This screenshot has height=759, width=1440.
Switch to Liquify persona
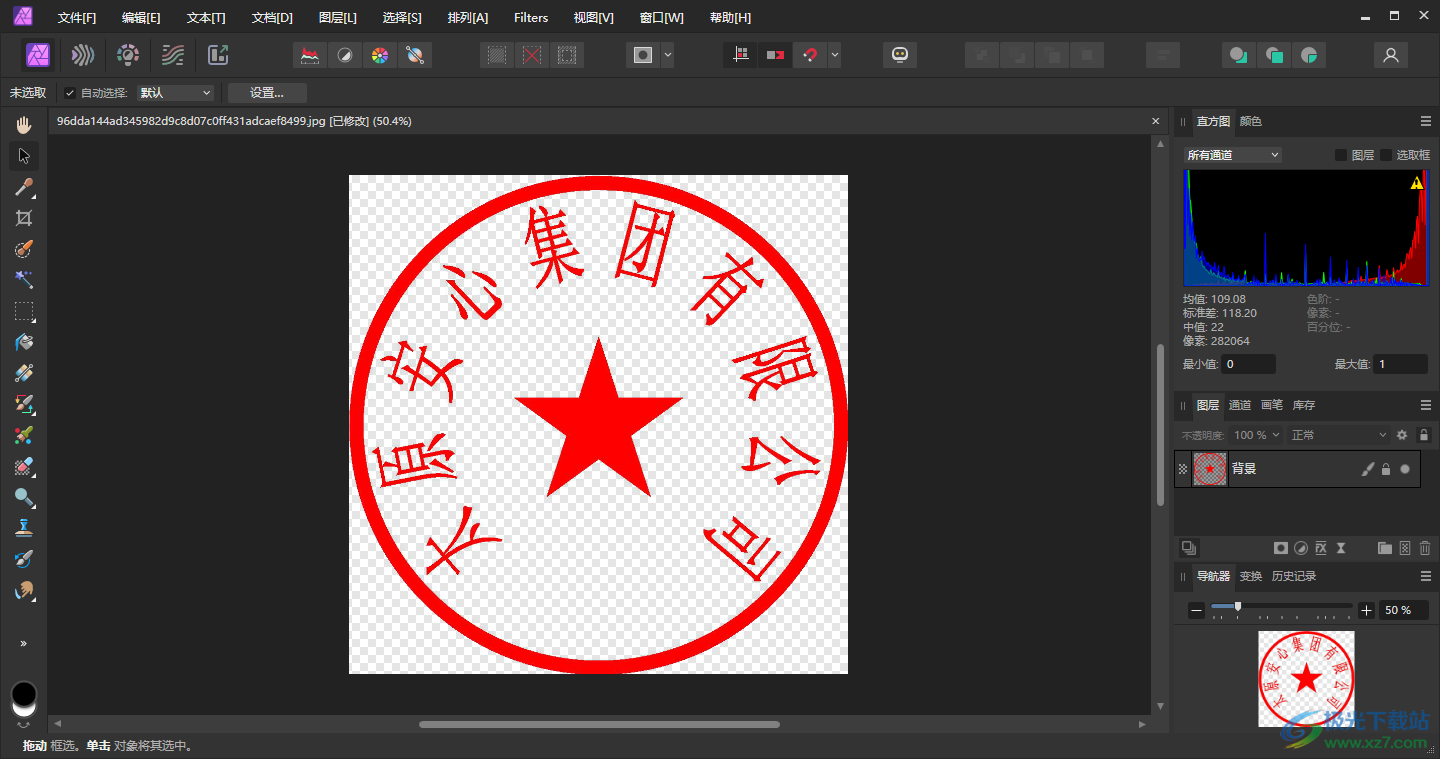(x=83, y=55)
